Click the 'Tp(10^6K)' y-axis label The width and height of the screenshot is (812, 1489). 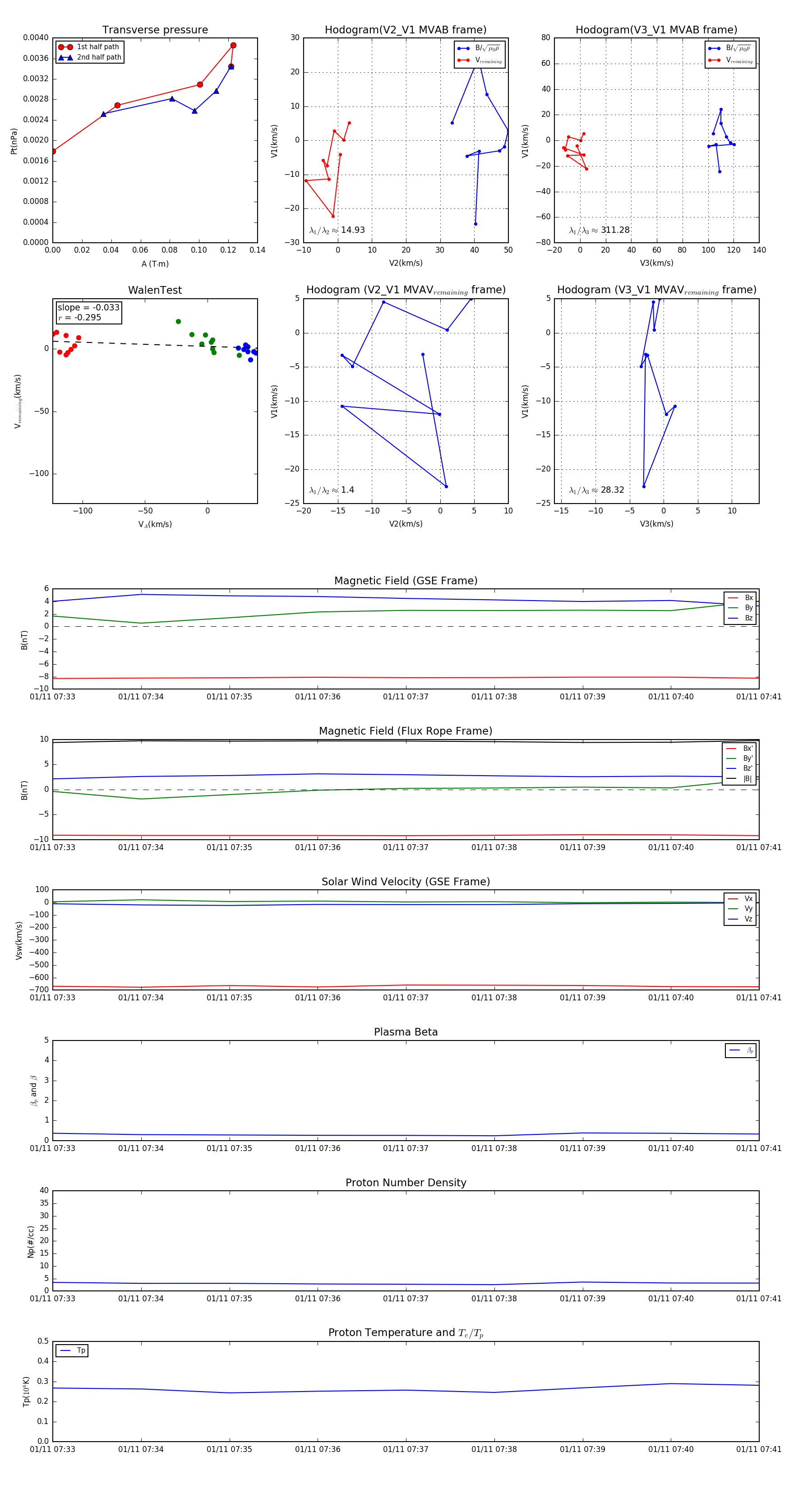click(x=26, y=1392)
